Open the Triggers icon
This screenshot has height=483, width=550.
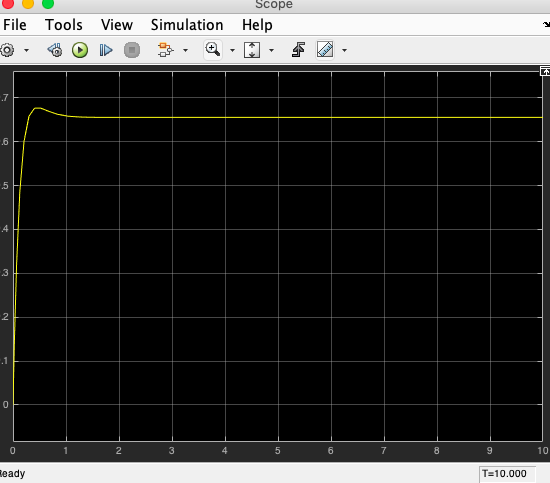click(x=298, y=50)
